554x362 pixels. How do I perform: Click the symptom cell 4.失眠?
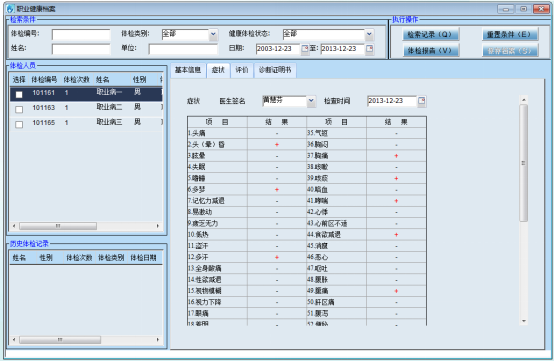pos(217,167)
